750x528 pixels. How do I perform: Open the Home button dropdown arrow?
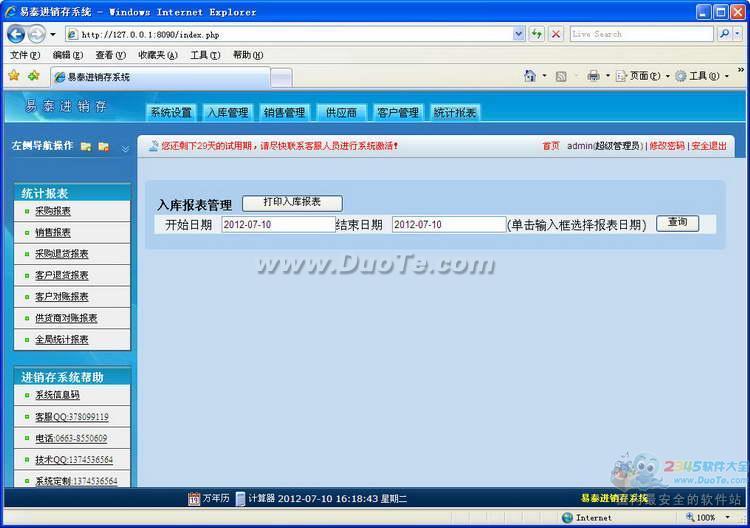tap(544, 76)
